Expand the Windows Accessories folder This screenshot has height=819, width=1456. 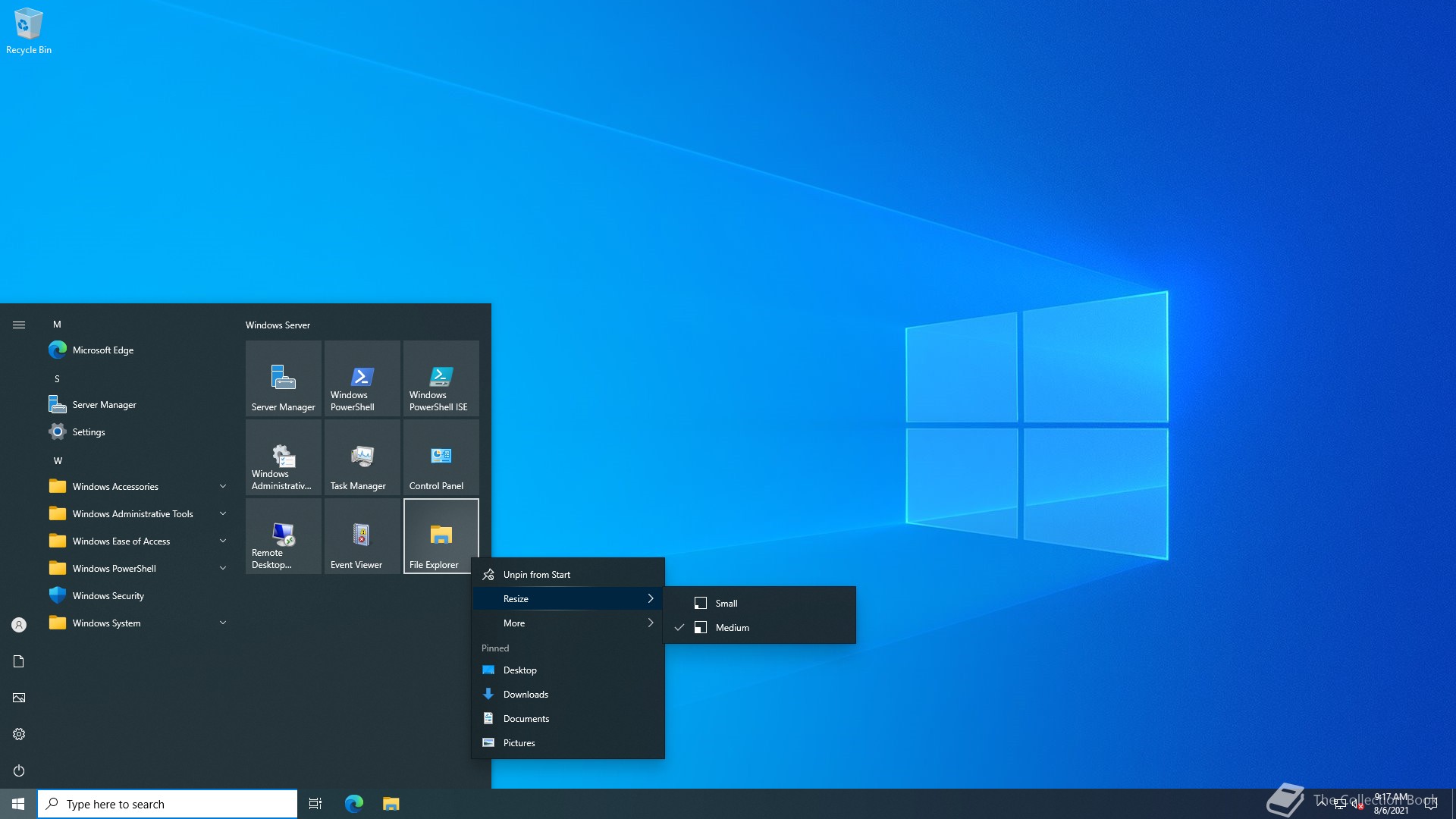(136, 487)
